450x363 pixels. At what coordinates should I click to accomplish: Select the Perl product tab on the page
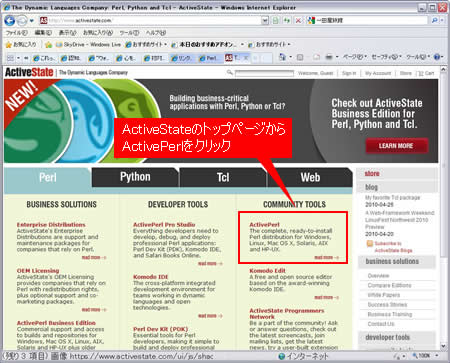tap(48, 177)
